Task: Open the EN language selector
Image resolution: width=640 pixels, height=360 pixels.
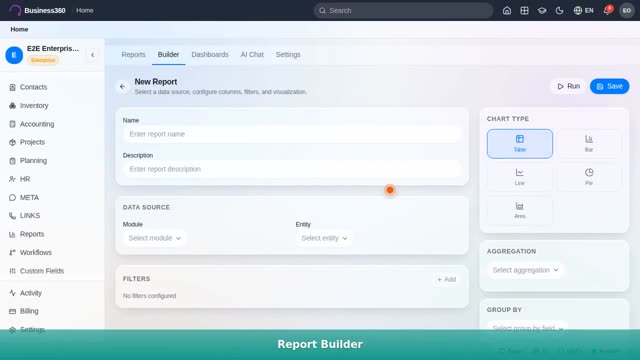Action: (x=583, y=11)
